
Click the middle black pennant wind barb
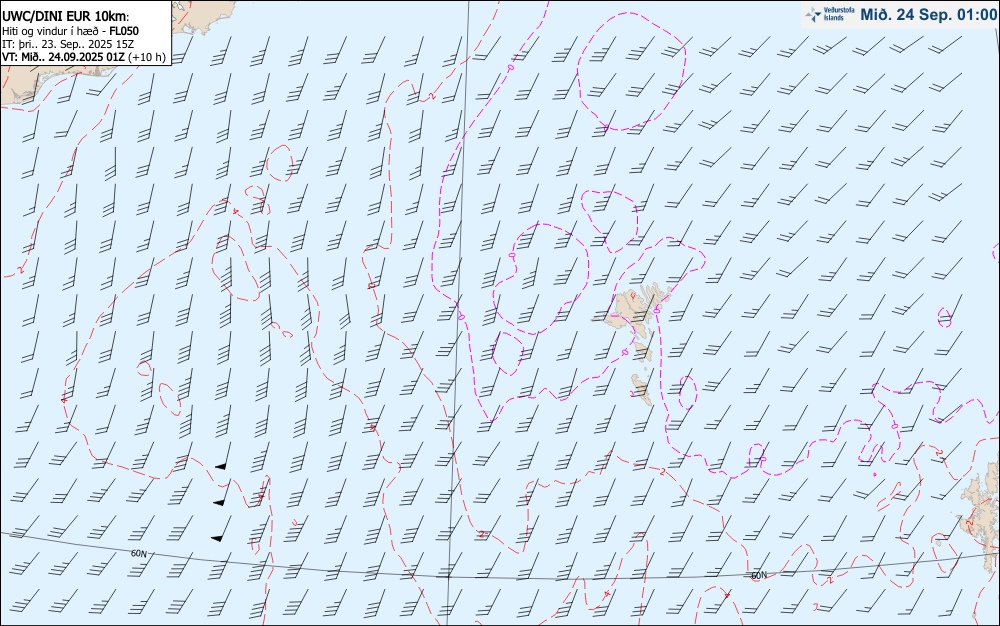[223, 493]
